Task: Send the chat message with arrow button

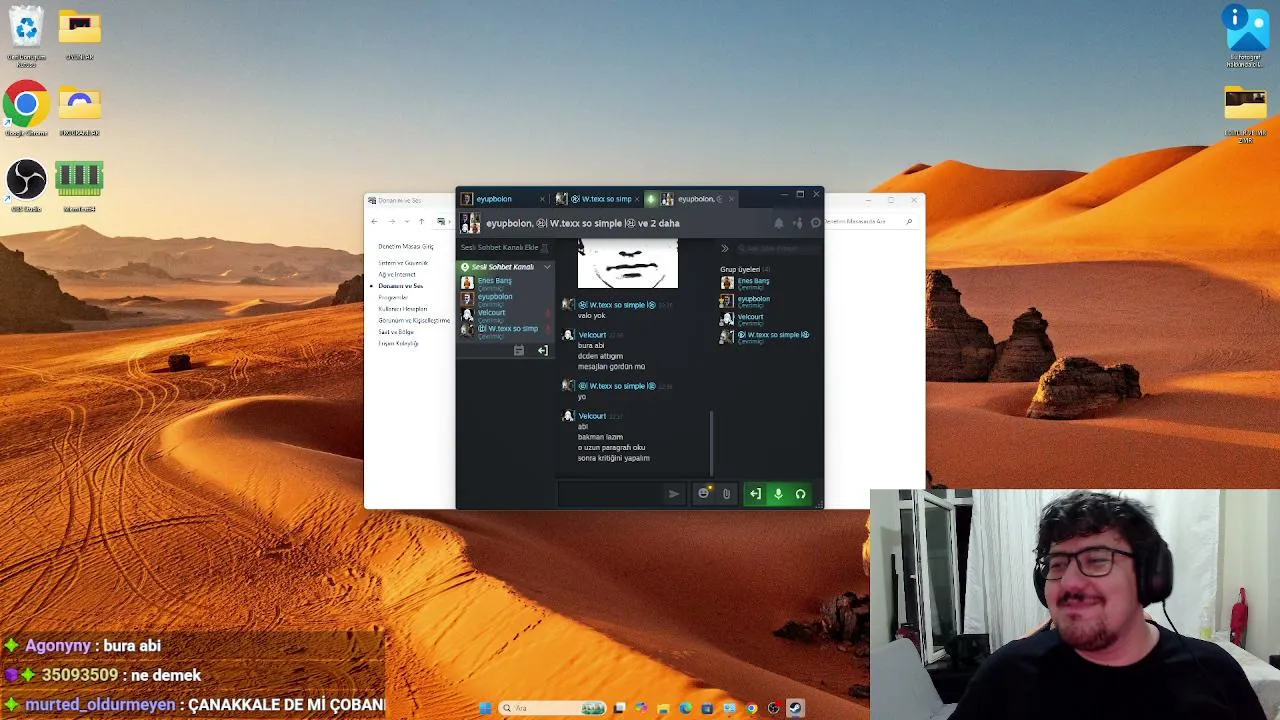Action: [x=674, y=494]
